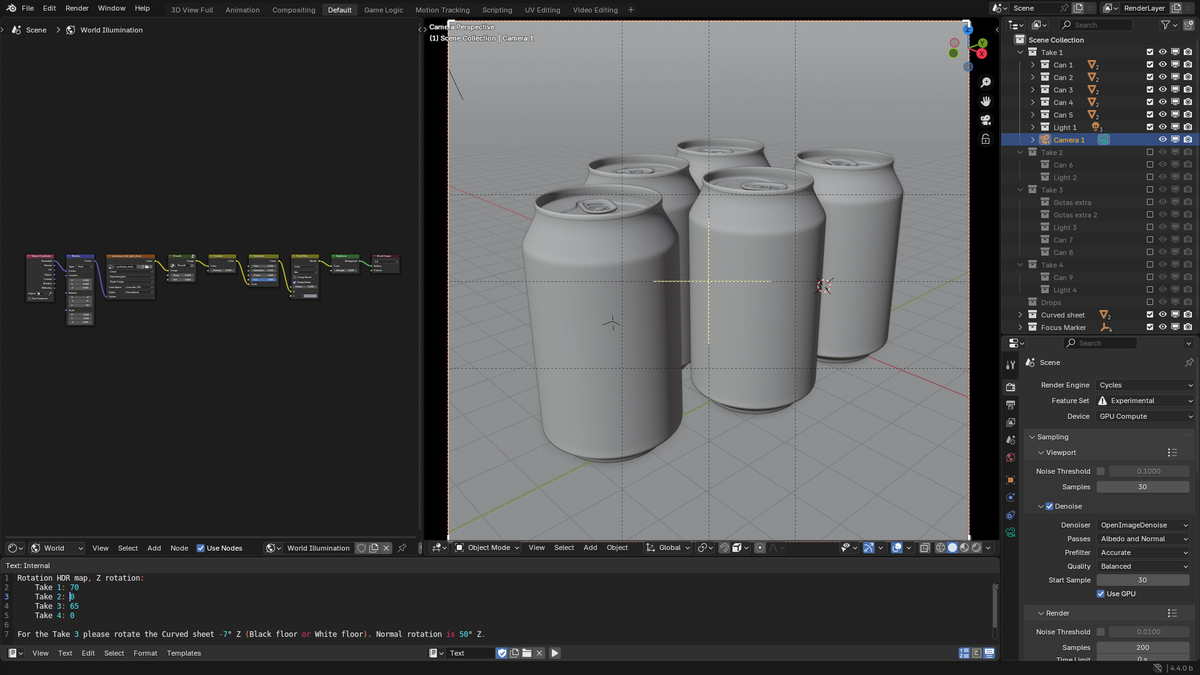Open the text editor Templates menu

pyautogui.click(x=184, y=653)
